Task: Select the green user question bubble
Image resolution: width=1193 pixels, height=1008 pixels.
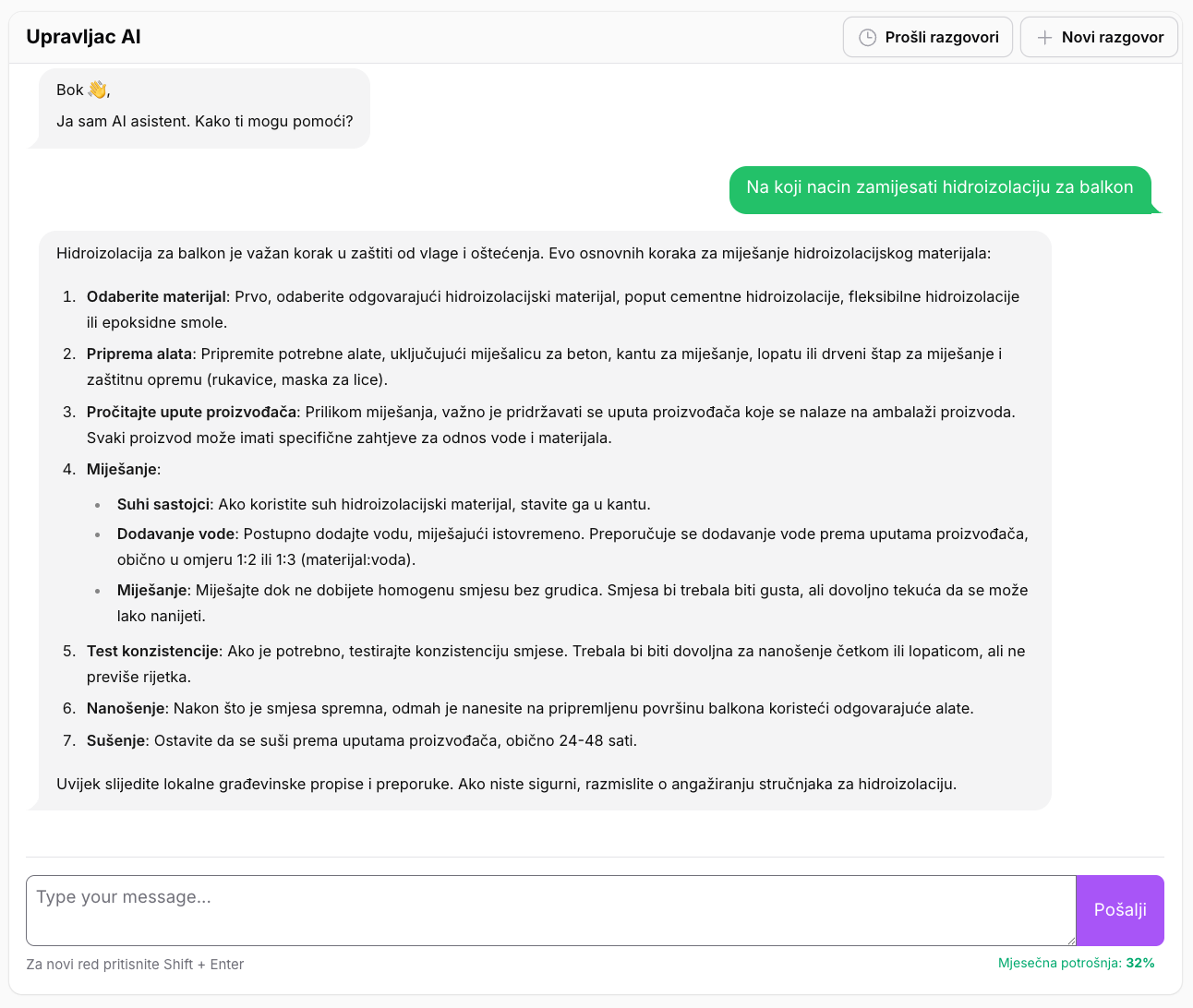Action: point(939,188)
